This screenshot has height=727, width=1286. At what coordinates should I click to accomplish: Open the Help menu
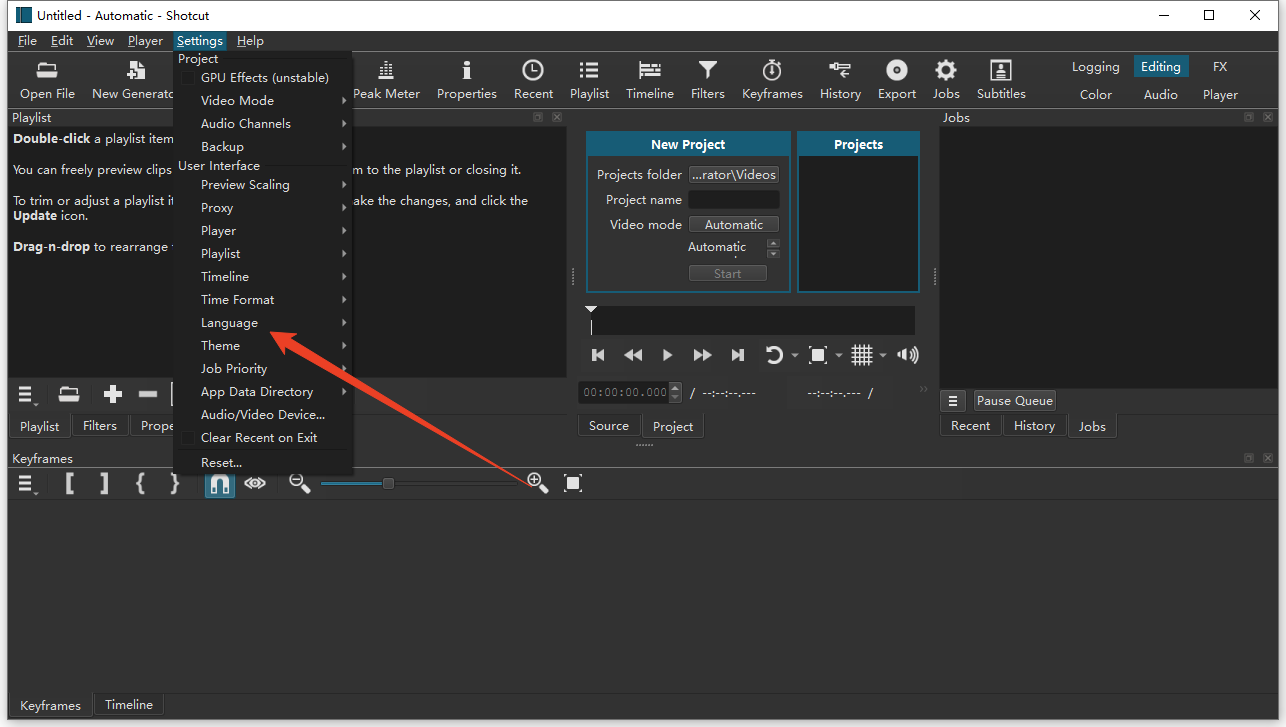[x=250, y=41]
